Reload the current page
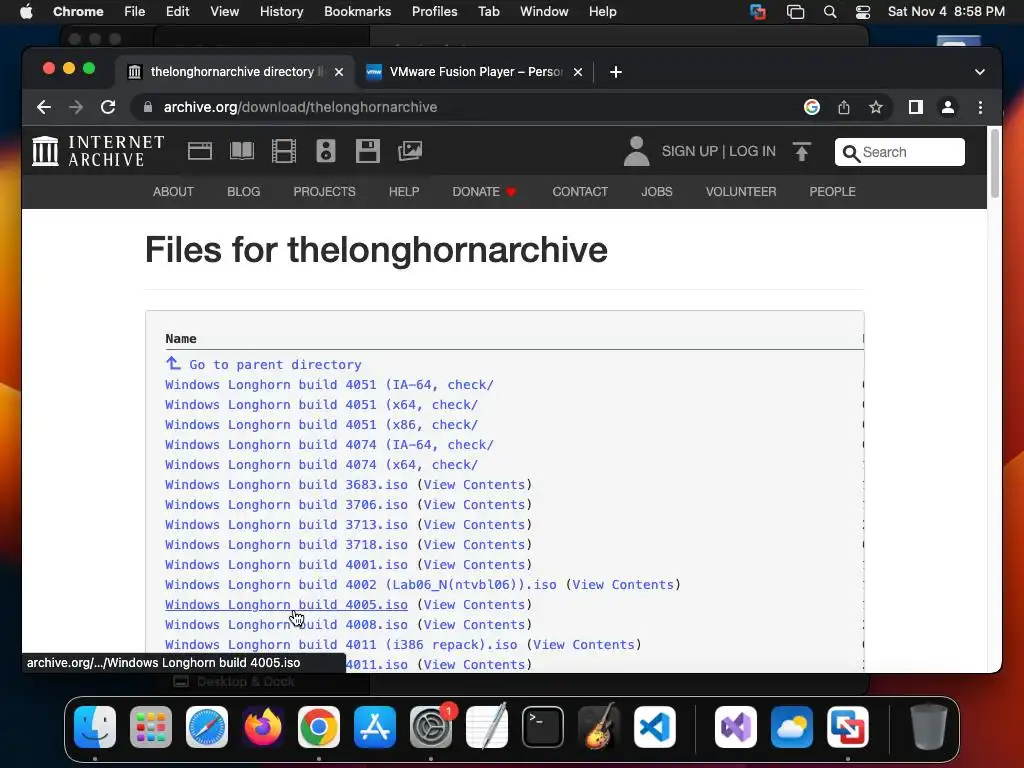Image resolution: width=1024 pixels, height=768 pixels. point(108,107)
